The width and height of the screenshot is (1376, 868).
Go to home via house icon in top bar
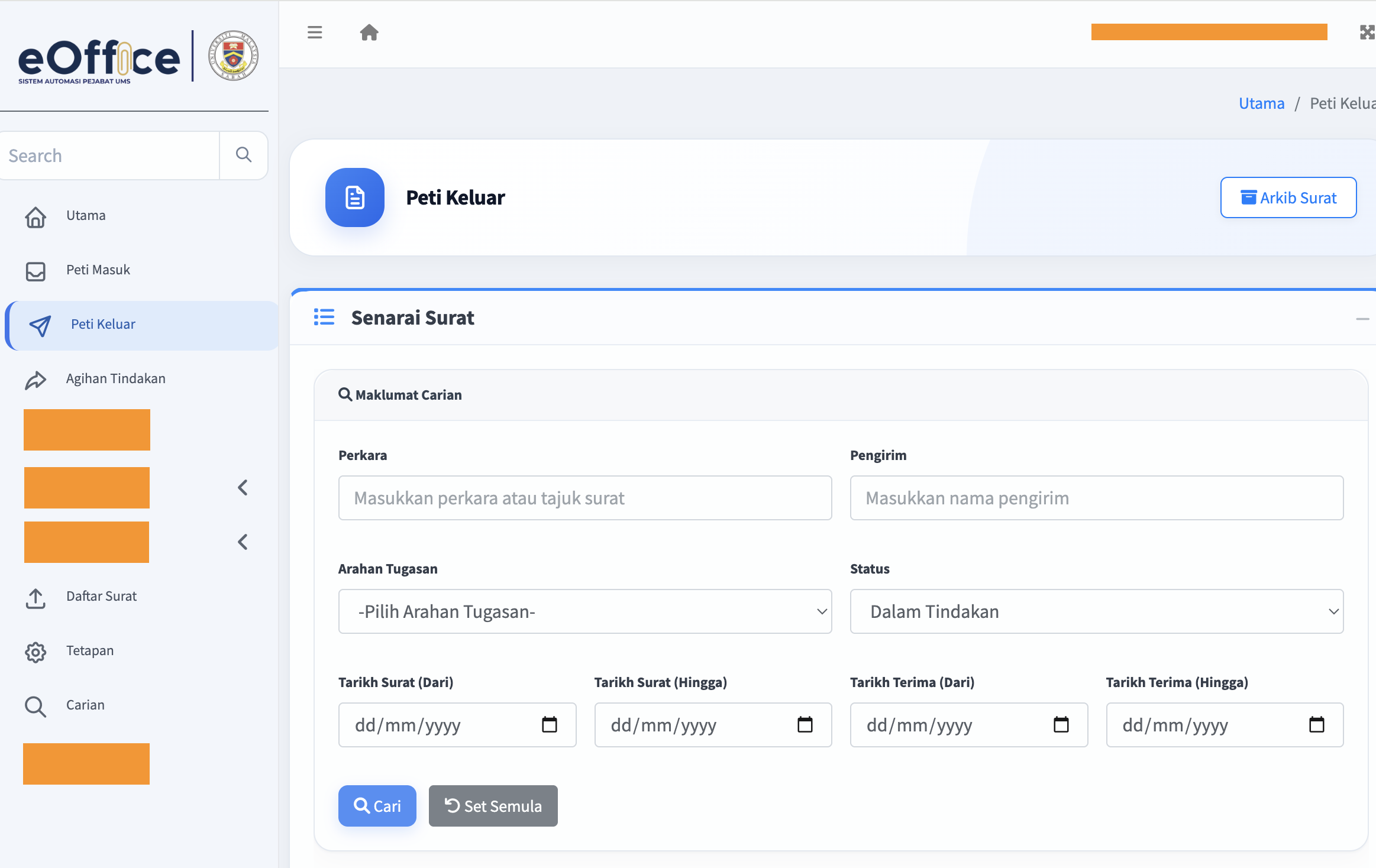(x=369, y=33)
